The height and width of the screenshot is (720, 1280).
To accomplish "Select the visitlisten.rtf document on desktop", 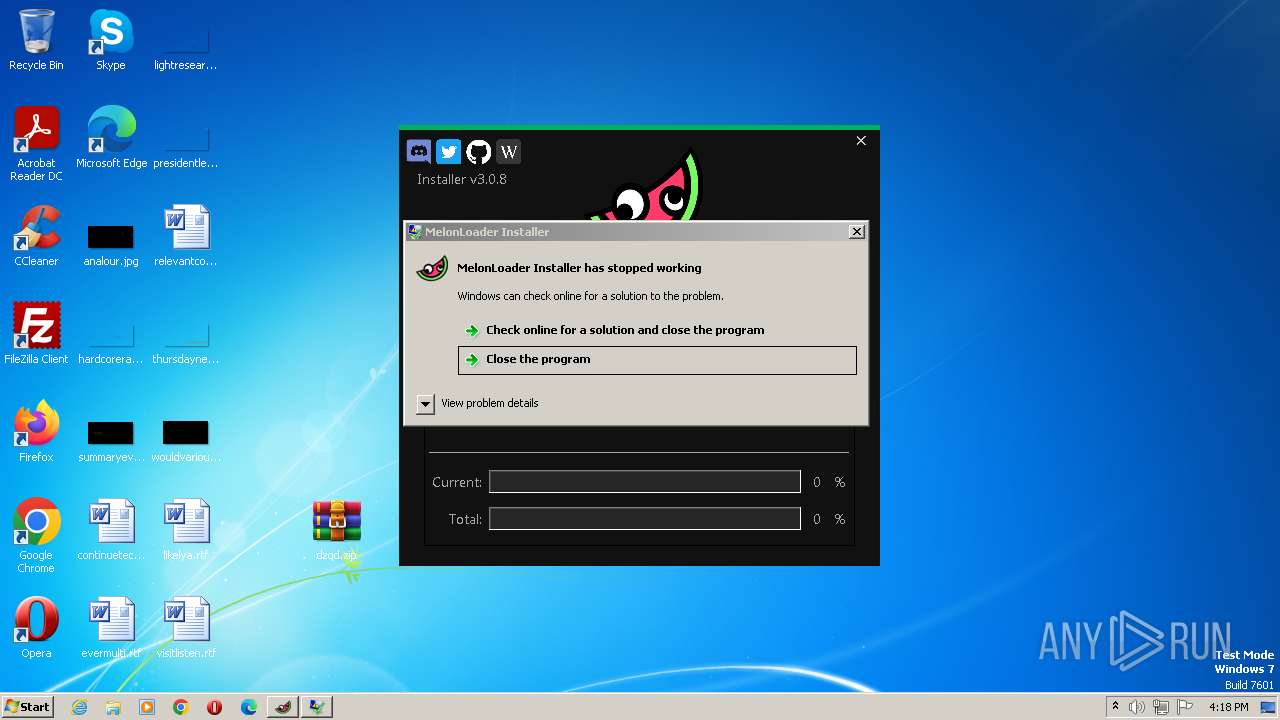I will click(x=186, y=628).
